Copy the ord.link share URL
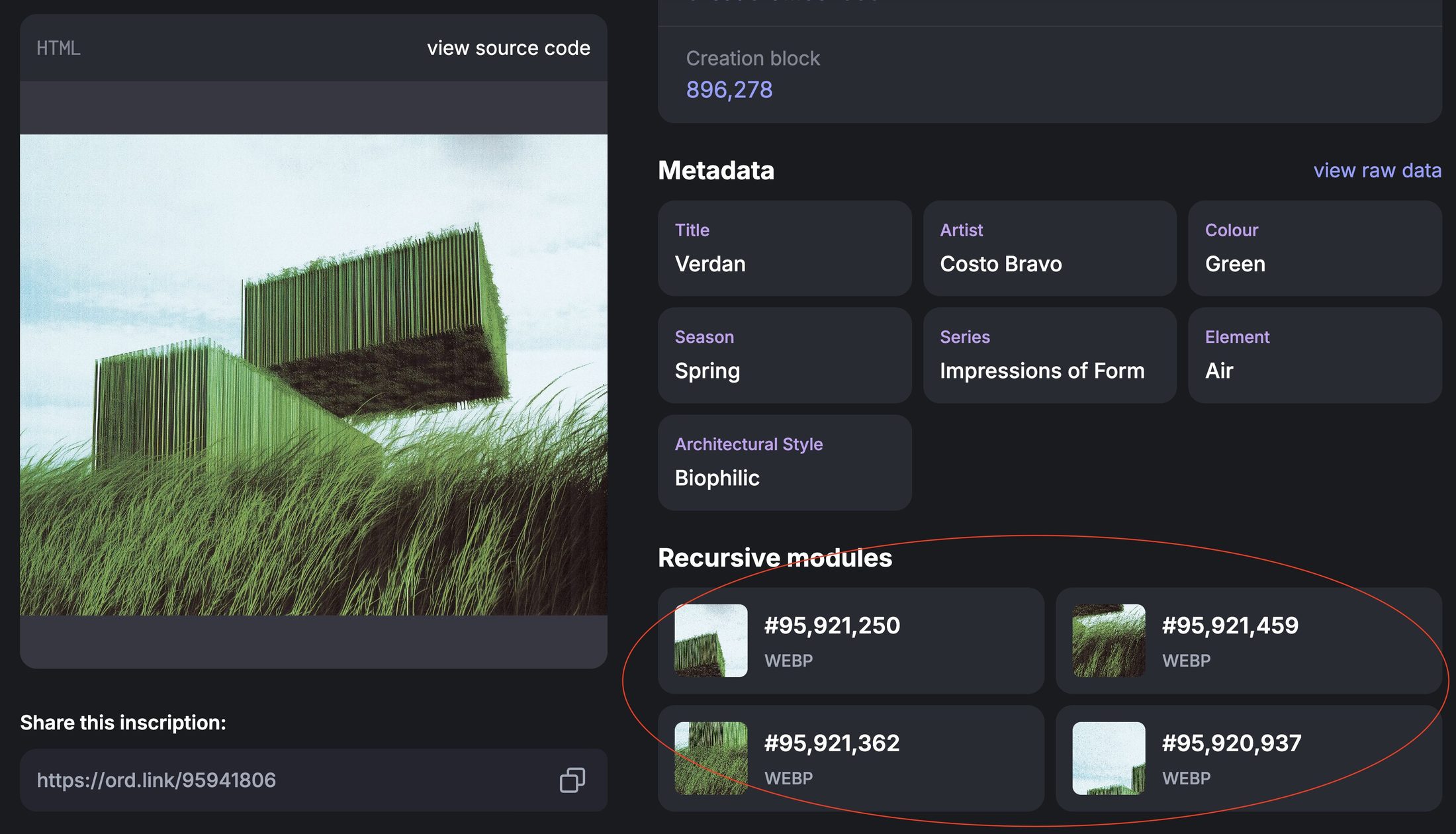 (x=572, y=780)
